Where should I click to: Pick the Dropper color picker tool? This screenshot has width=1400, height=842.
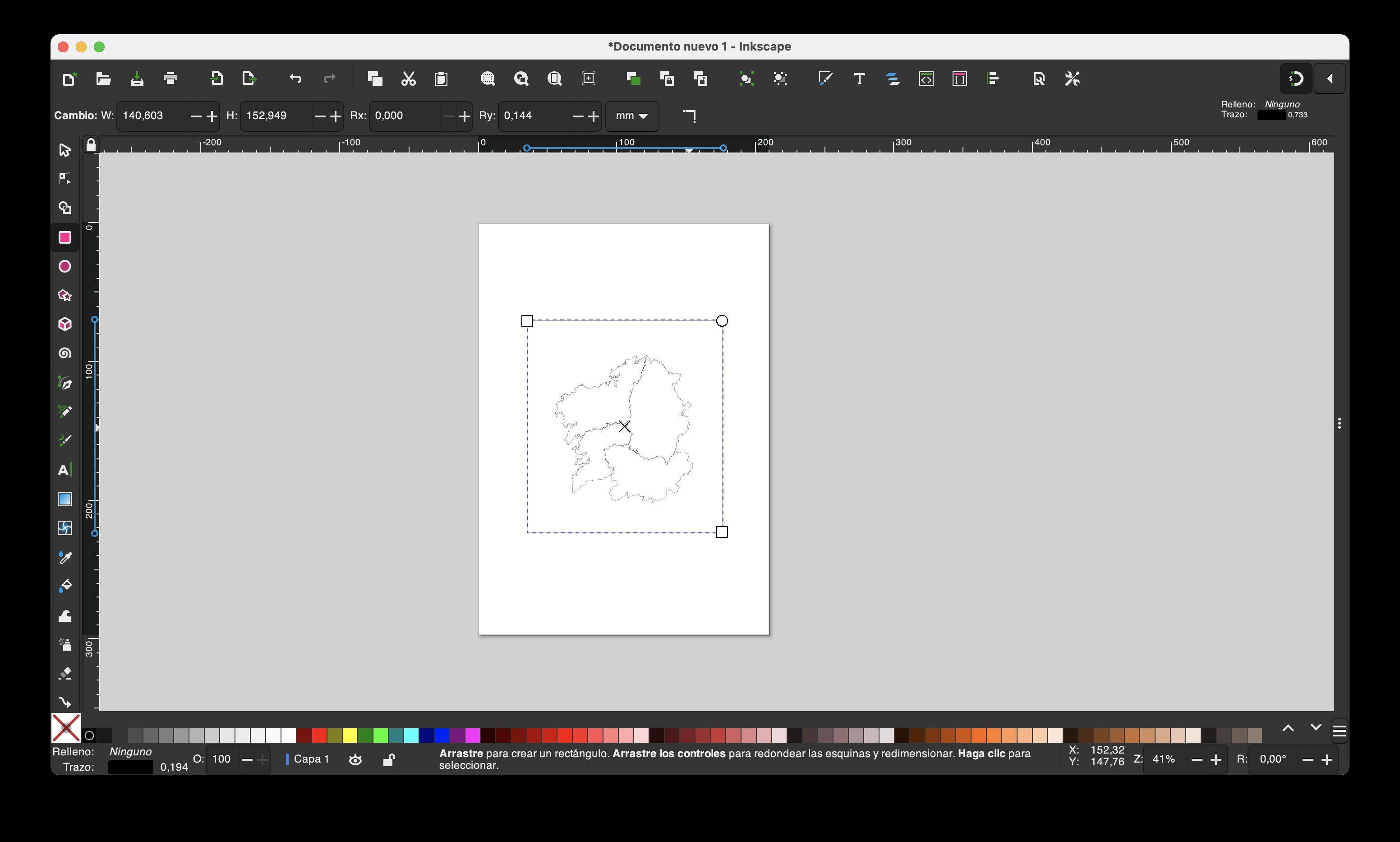point(64,557)
